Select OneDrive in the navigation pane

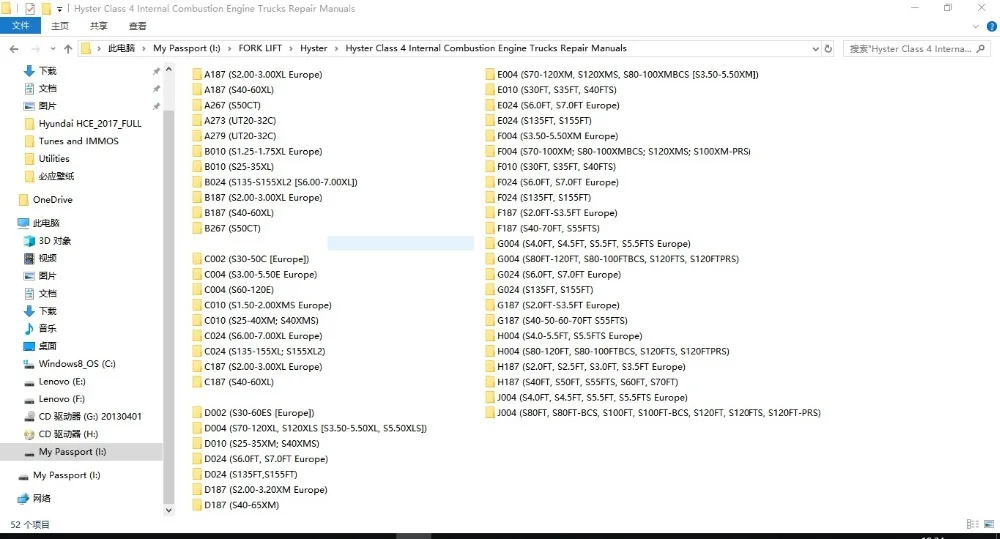[52, 200]
